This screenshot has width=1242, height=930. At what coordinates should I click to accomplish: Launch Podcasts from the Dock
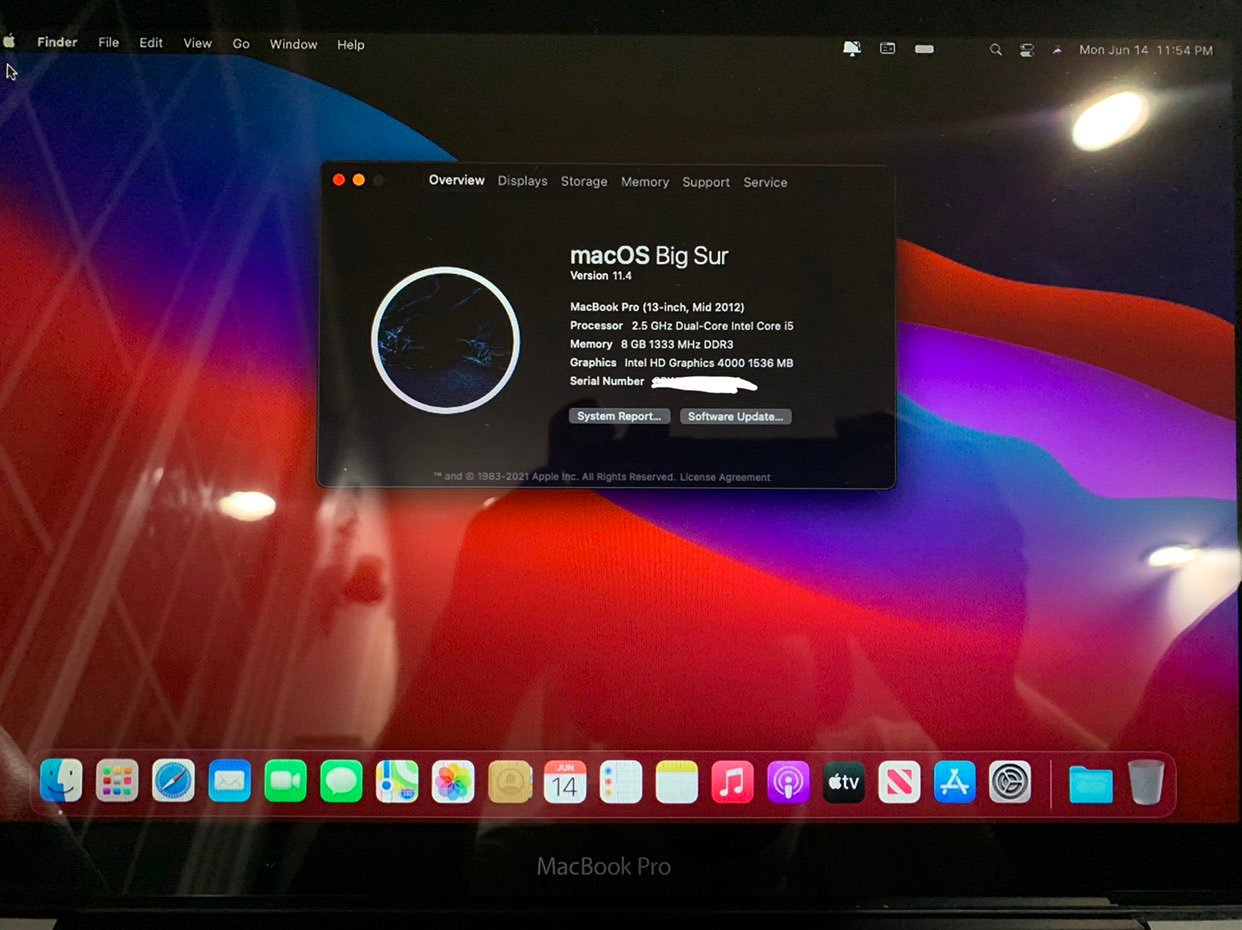click(788, 781)
